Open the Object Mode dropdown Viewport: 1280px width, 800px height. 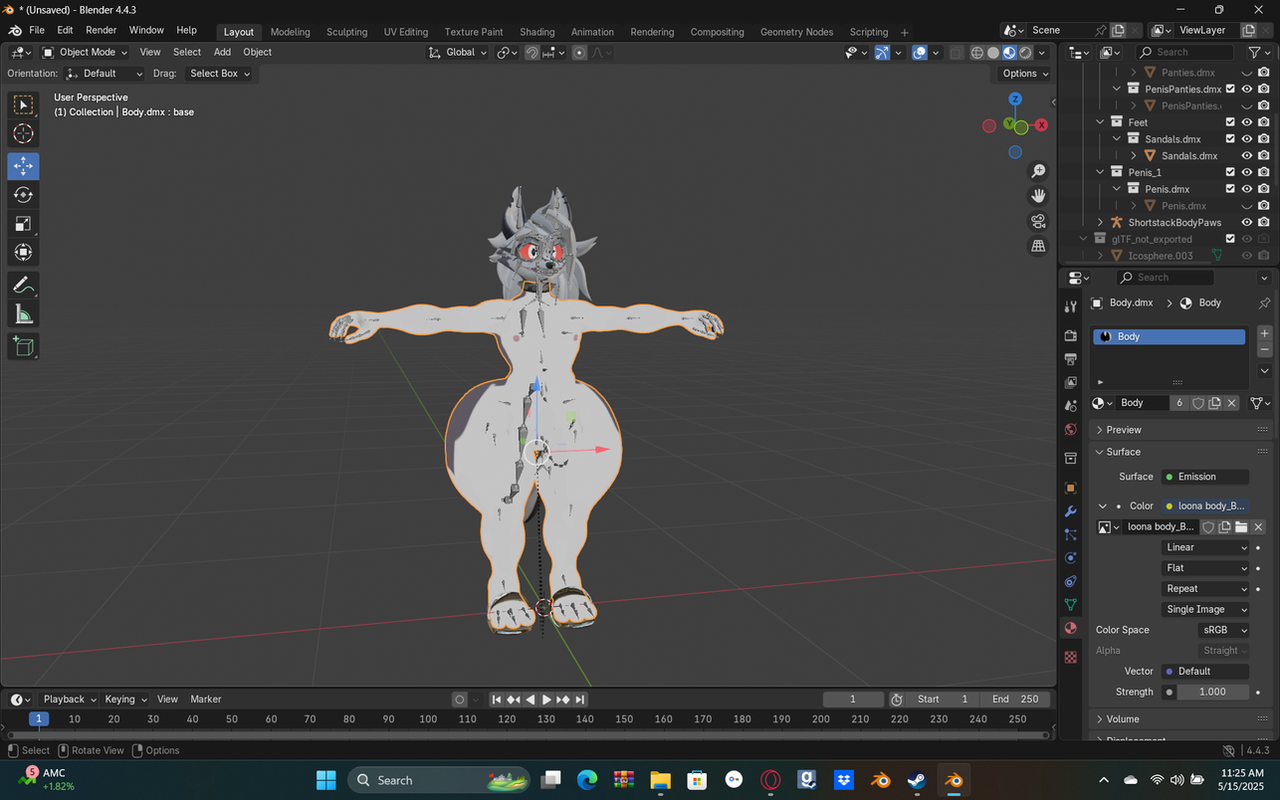pyautogui.click(x=85, y=52)
